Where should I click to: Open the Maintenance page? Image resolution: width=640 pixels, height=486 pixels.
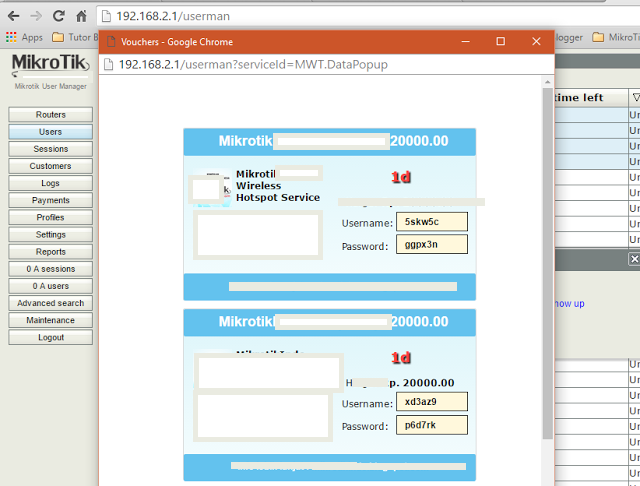50,320
